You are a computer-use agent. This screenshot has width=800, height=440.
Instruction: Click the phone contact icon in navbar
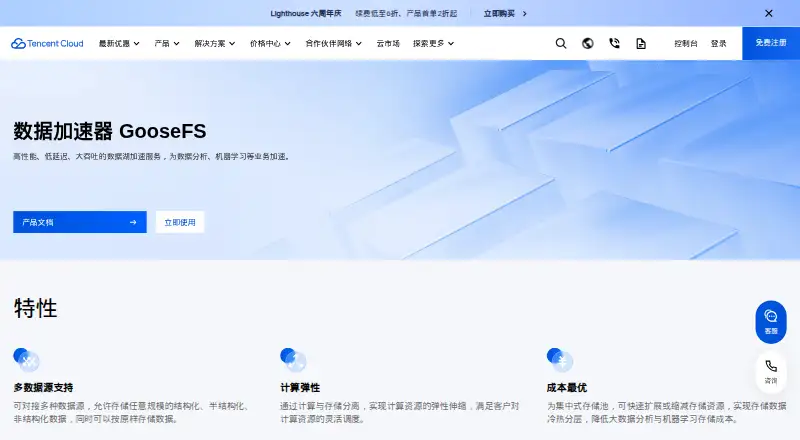[x=614, y=43]
